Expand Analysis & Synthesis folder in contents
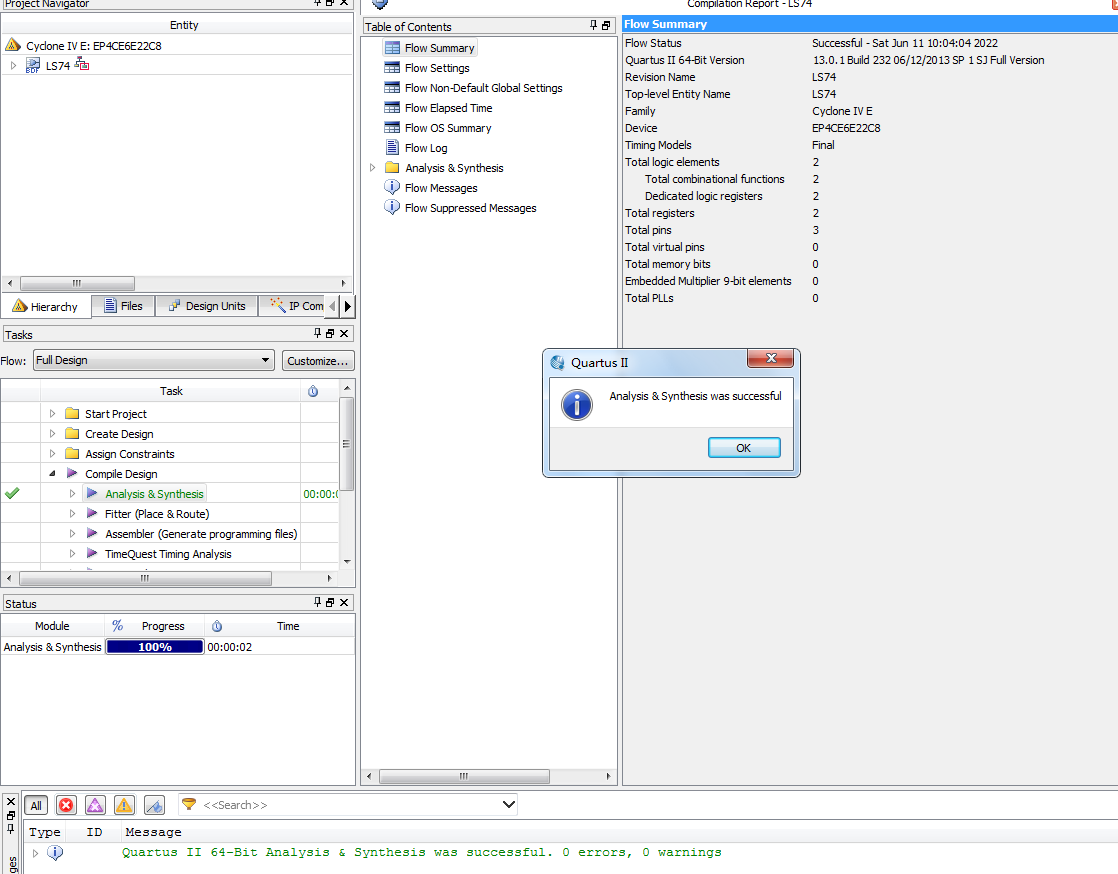Image resolution: width=1118 pixels, height=874 pixels. pyautogui.click(x=372, y=168)
